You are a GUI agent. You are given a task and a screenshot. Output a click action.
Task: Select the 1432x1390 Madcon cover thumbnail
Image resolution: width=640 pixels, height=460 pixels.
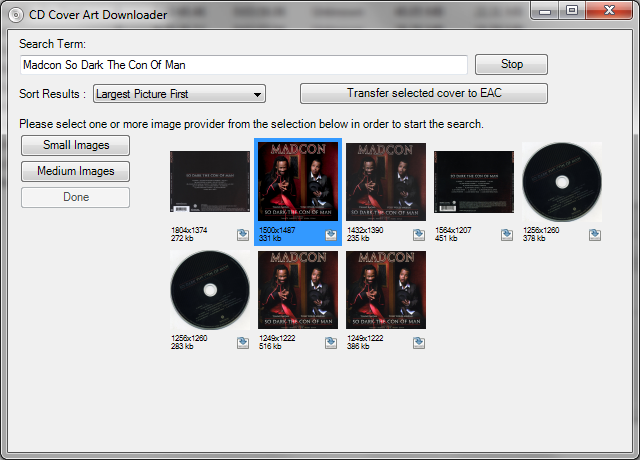pyautogui.click(x=386, y=182)
